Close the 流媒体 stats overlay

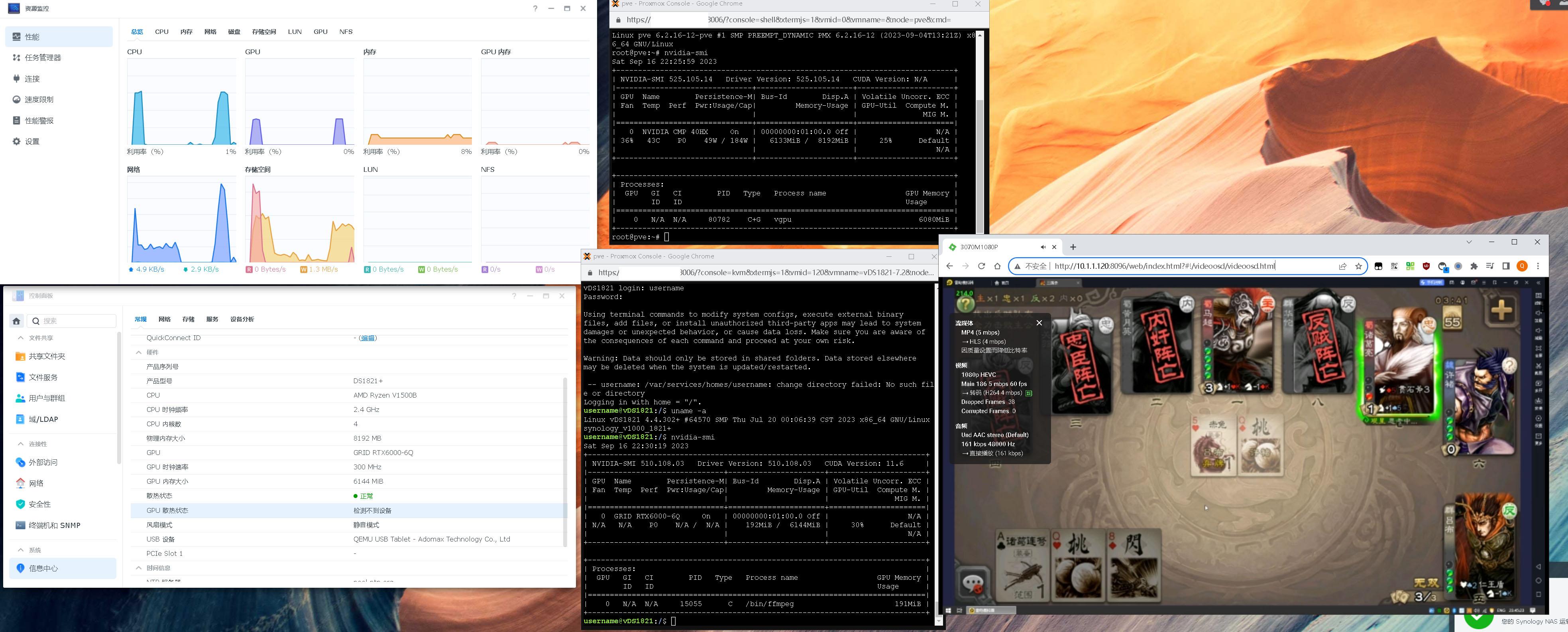coord(1039,323)
